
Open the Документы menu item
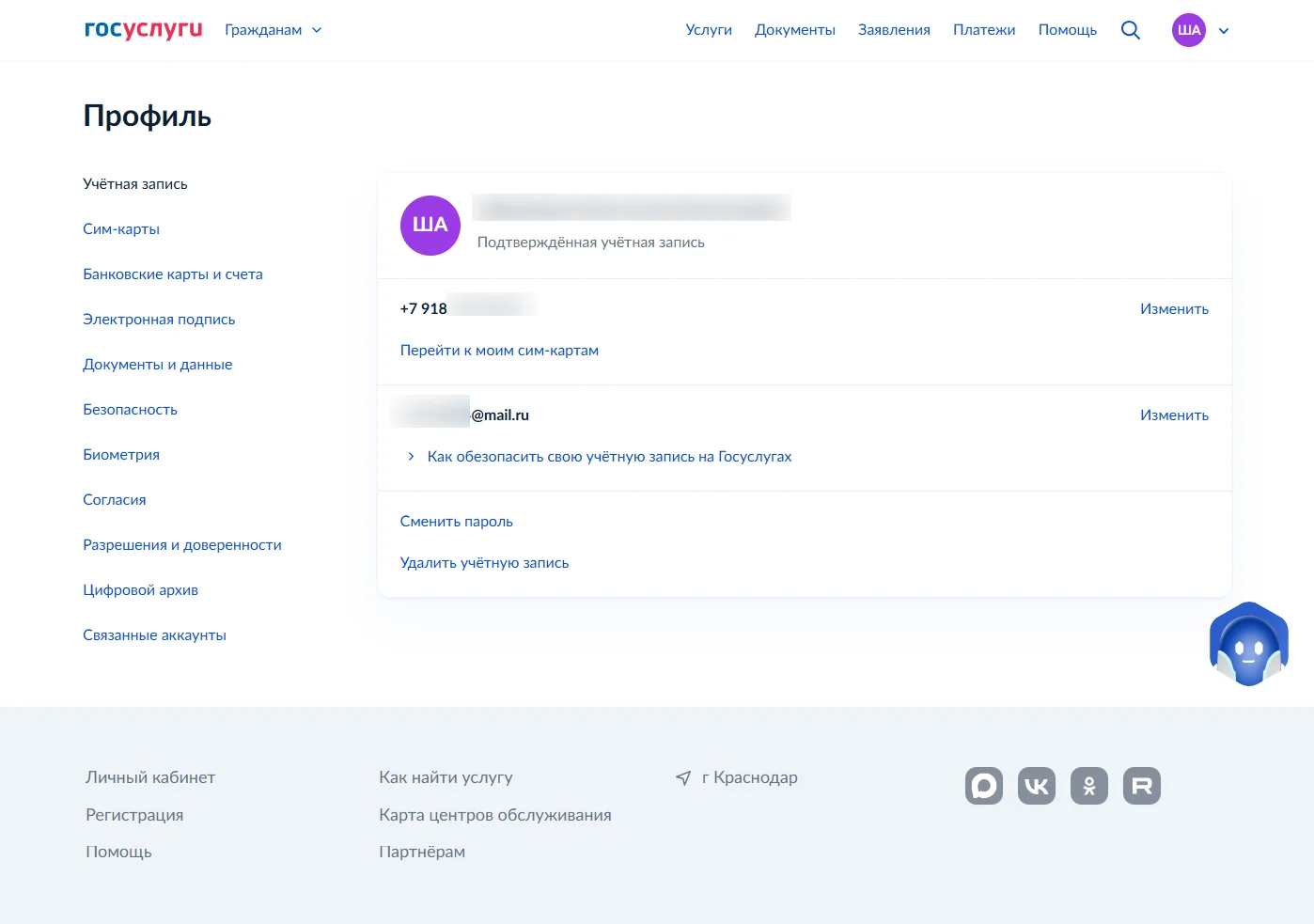click(x=795, y=30)
